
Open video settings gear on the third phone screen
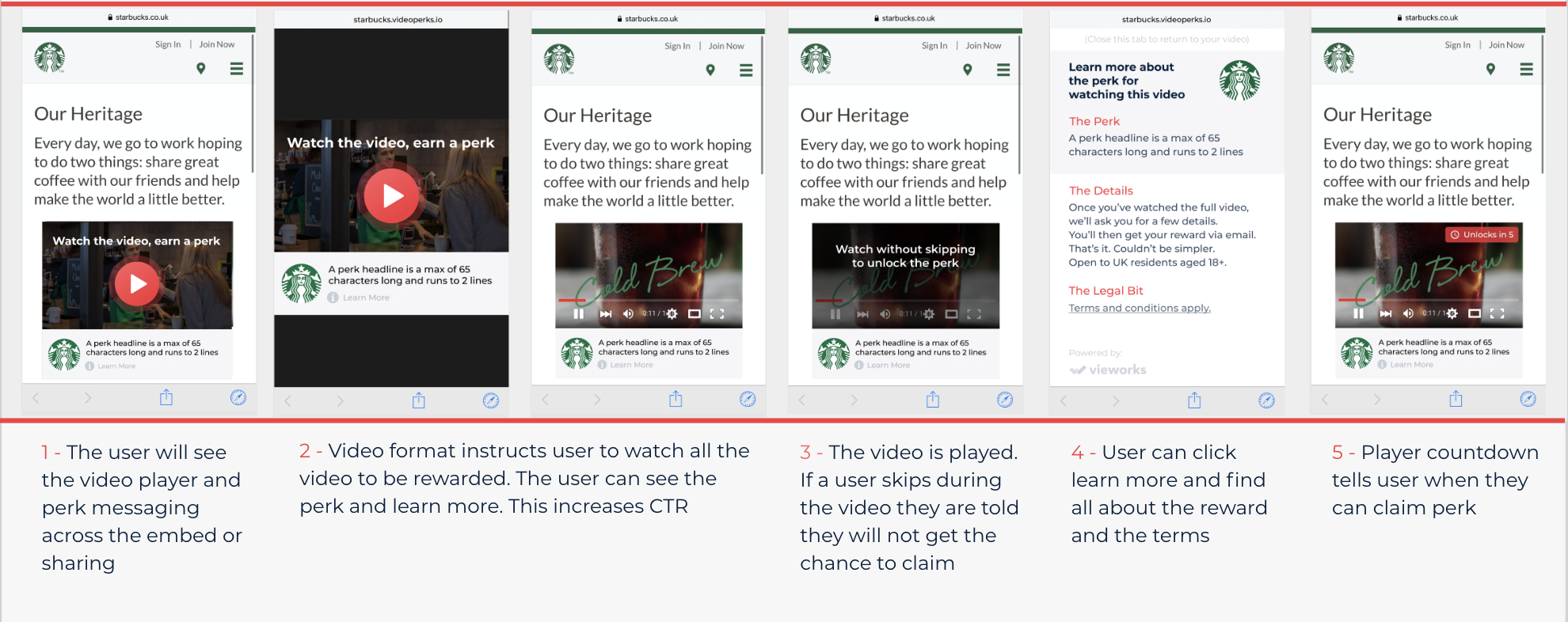point(672,314)
